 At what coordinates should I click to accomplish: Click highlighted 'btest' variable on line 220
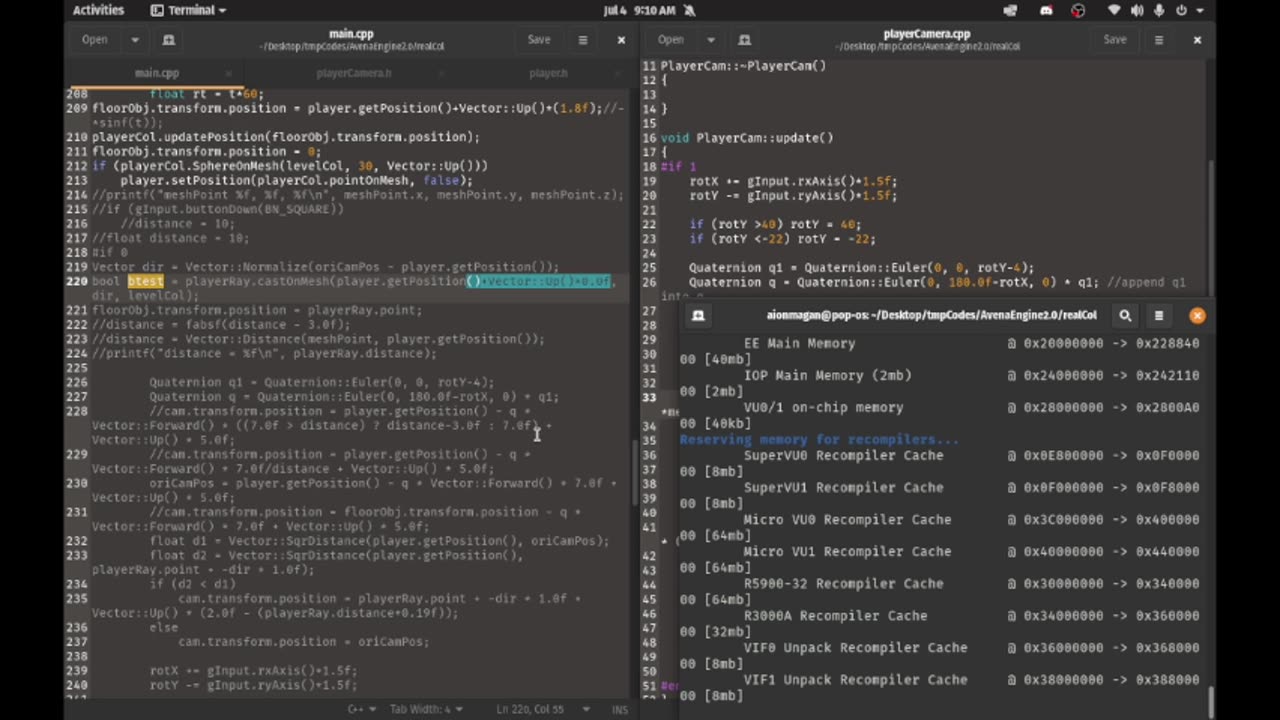pyautogui.click(x=145, y=281)
